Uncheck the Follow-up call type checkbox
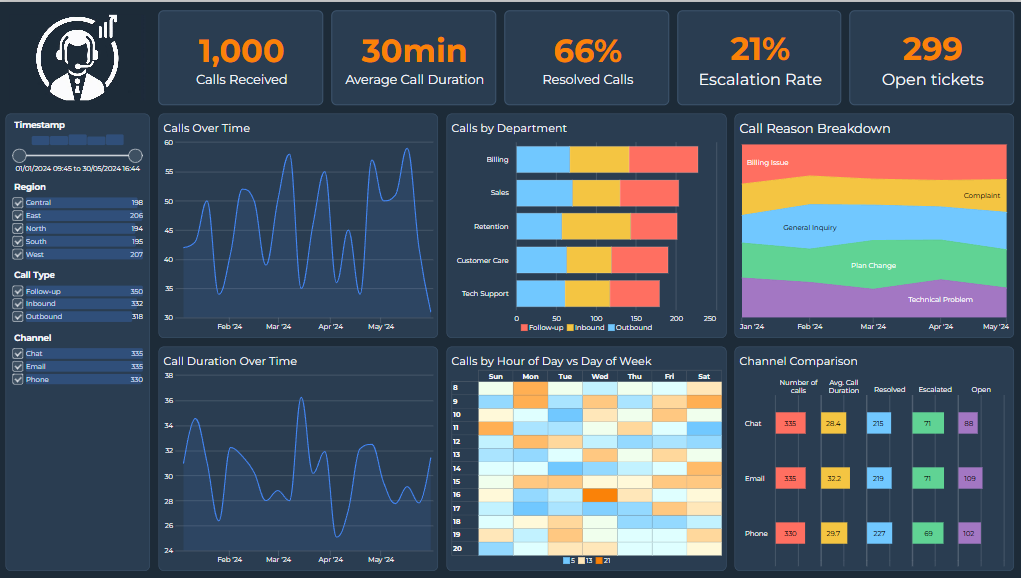1021x578 pixels. tap(18, 291)
